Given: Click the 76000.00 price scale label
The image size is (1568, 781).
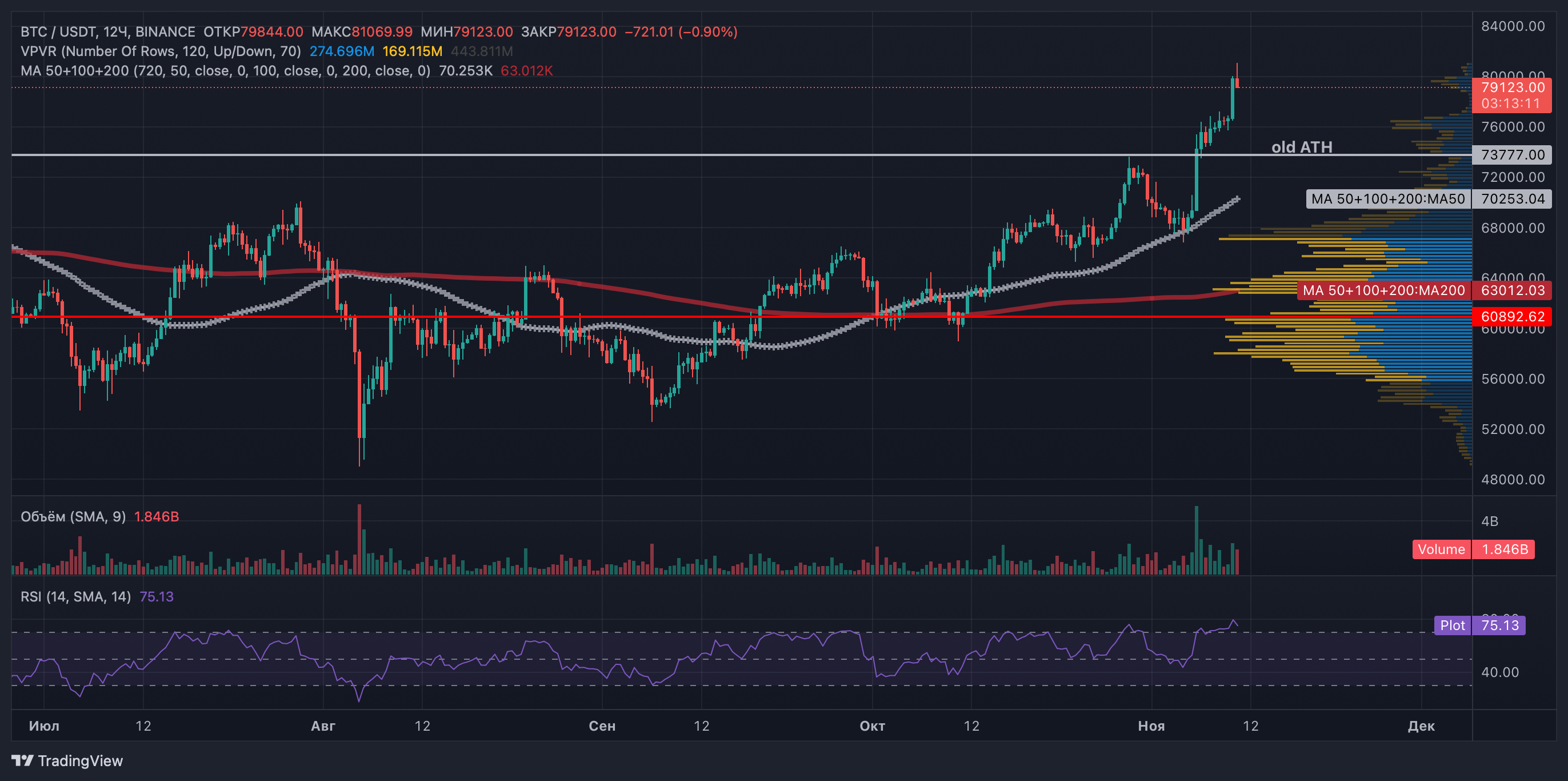Looking at the screenshot, I should click(x=1513, y=127).
